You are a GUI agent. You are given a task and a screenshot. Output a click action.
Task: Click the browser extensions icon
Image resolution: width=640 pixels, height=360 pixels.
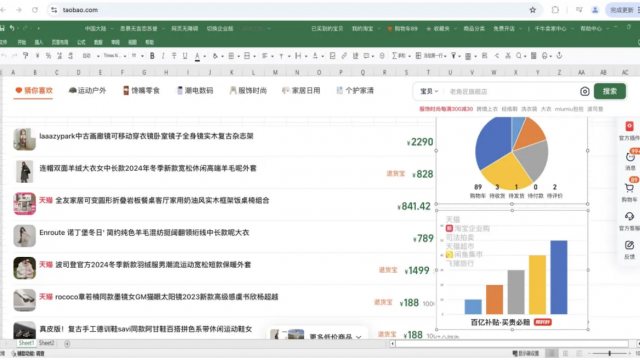(x=555, y=10)
